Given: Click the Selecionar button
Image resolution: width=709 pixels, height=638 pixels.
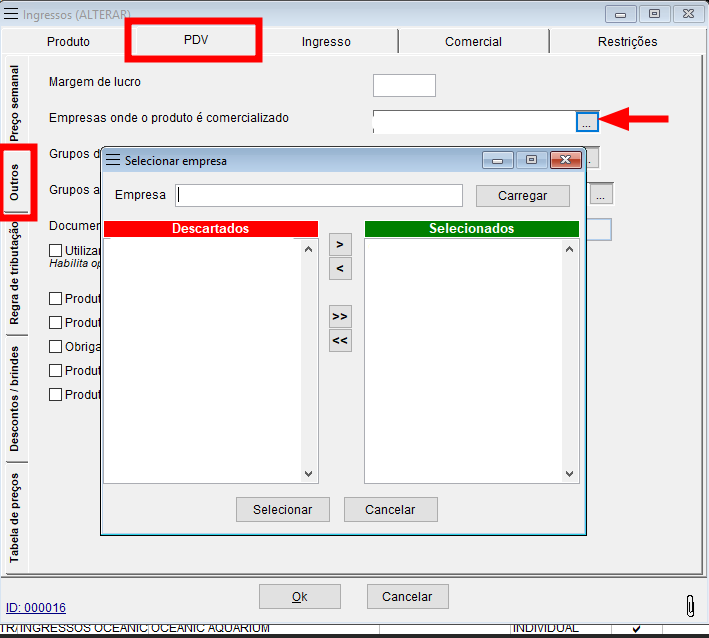Looking at the screenshot, I should click(283, 510).
